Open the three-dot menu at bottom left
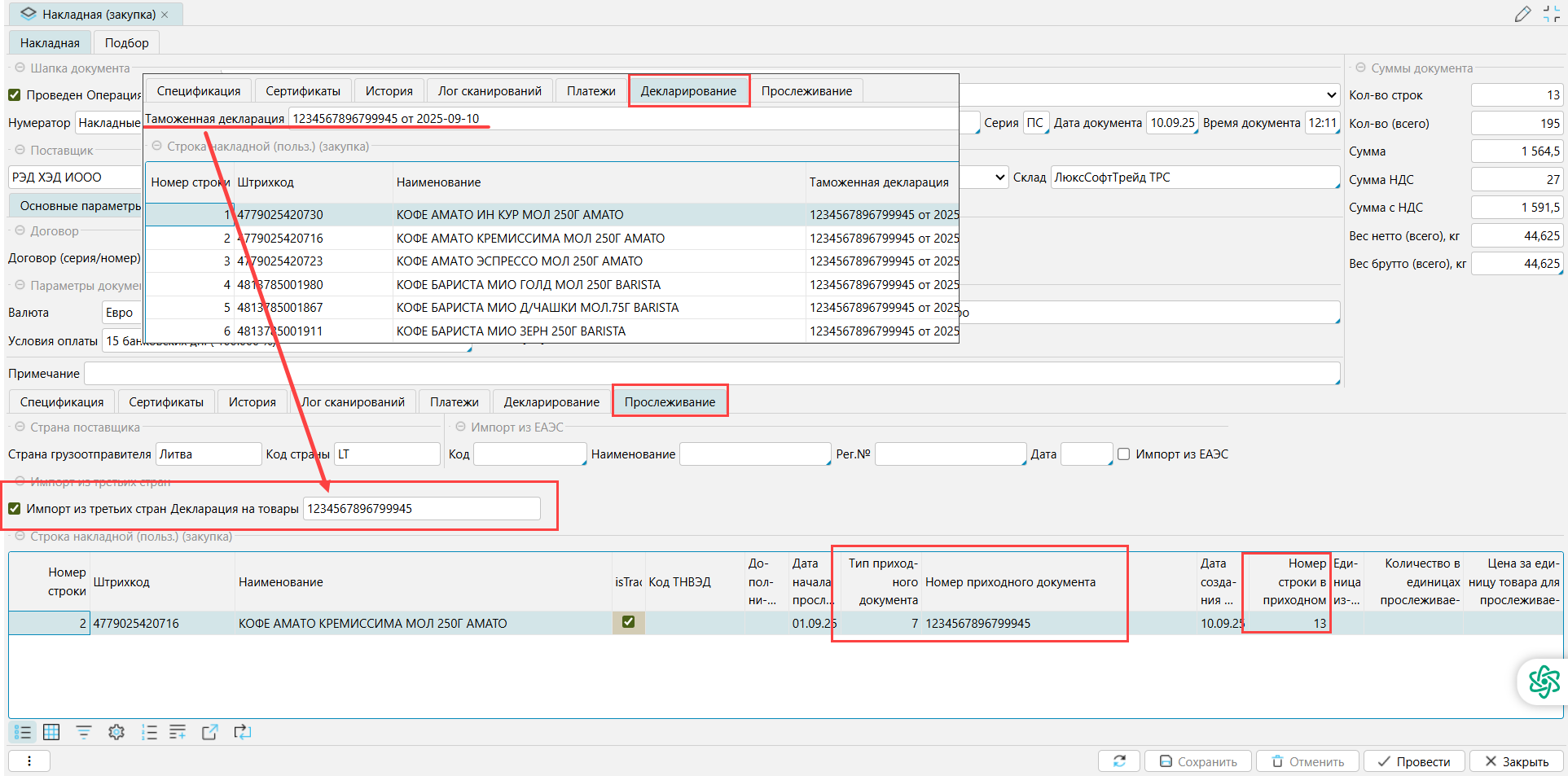The width and height of the screenshot is (1568, 776). pos(29,761)
